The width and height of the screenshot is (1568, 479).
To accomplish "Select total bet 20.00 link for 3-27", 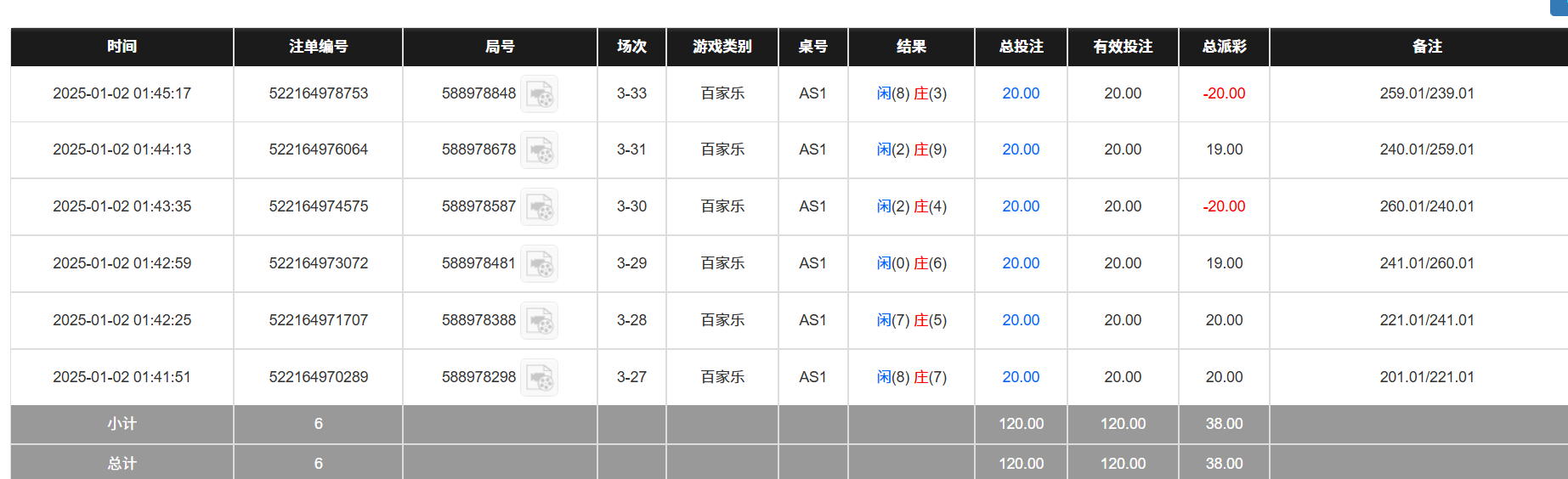I will point(1020,377).
